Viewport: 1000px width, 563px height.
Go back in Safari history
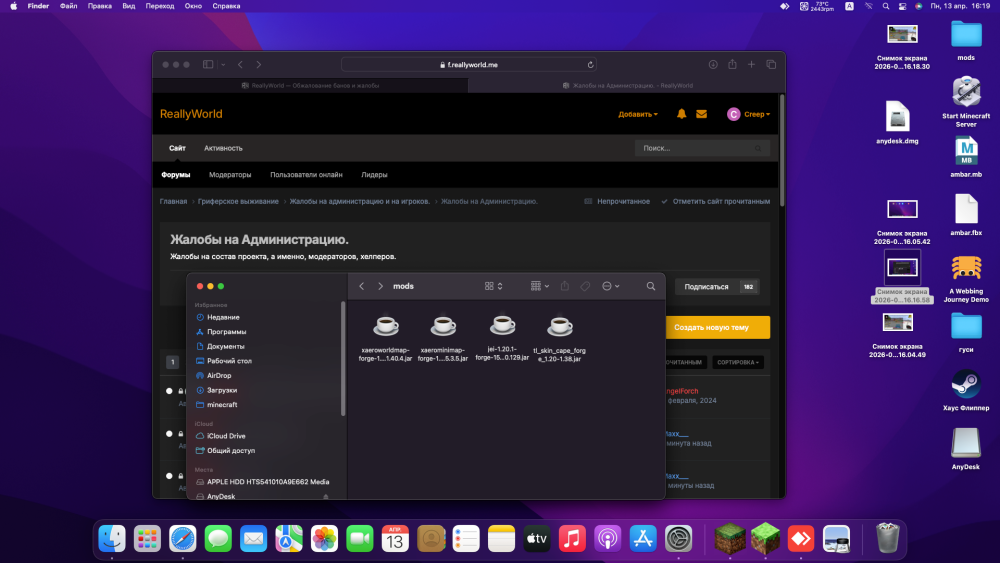(x=240, y=64)
